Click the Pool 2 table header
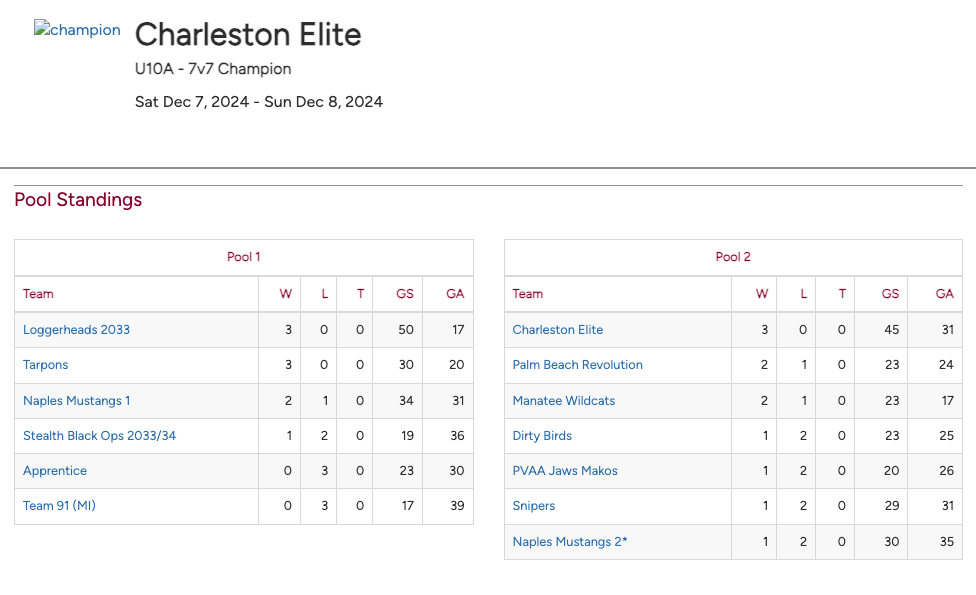Image resolution: width=976 pixels, height=595 pixels. point(733,257)
